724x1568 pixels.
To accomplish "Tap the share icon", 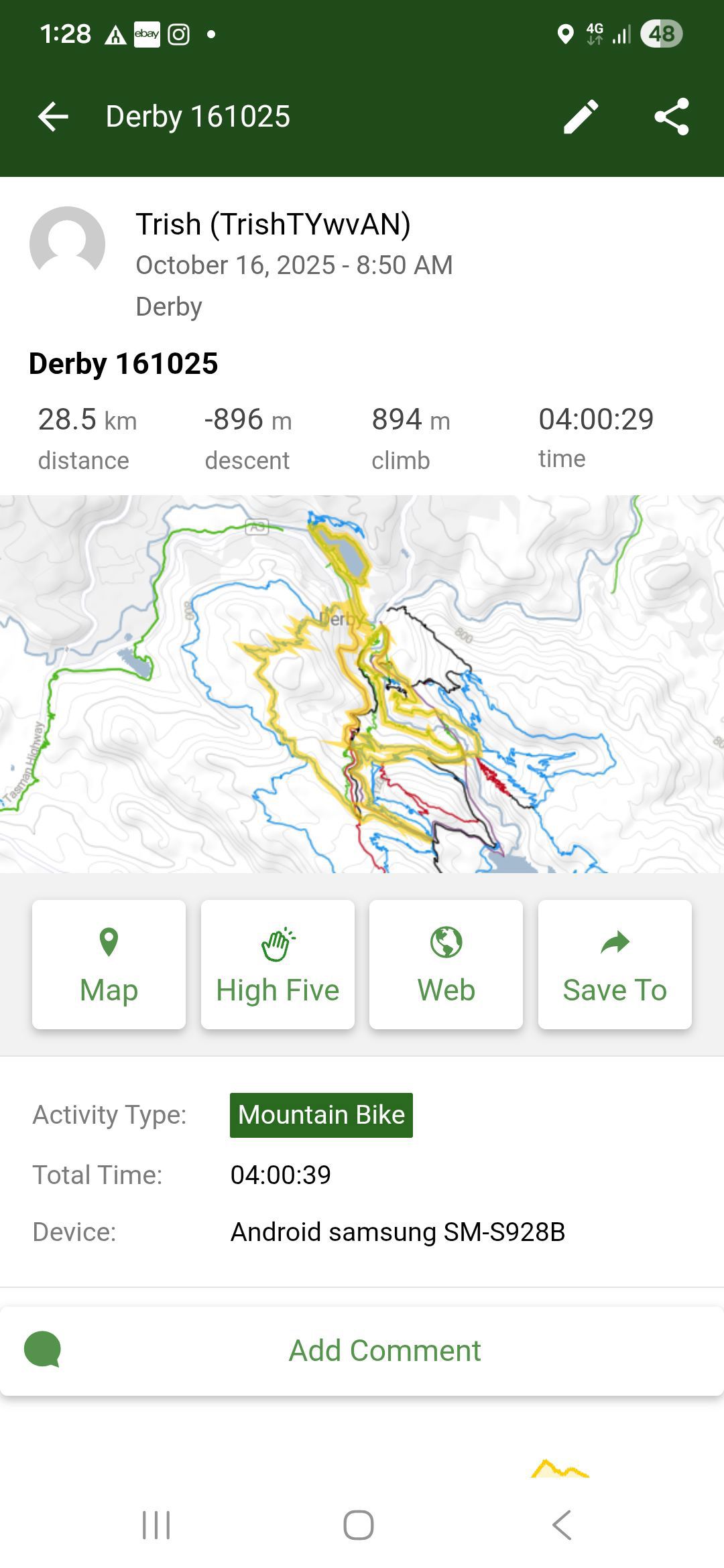I will (x=672, y=117).
